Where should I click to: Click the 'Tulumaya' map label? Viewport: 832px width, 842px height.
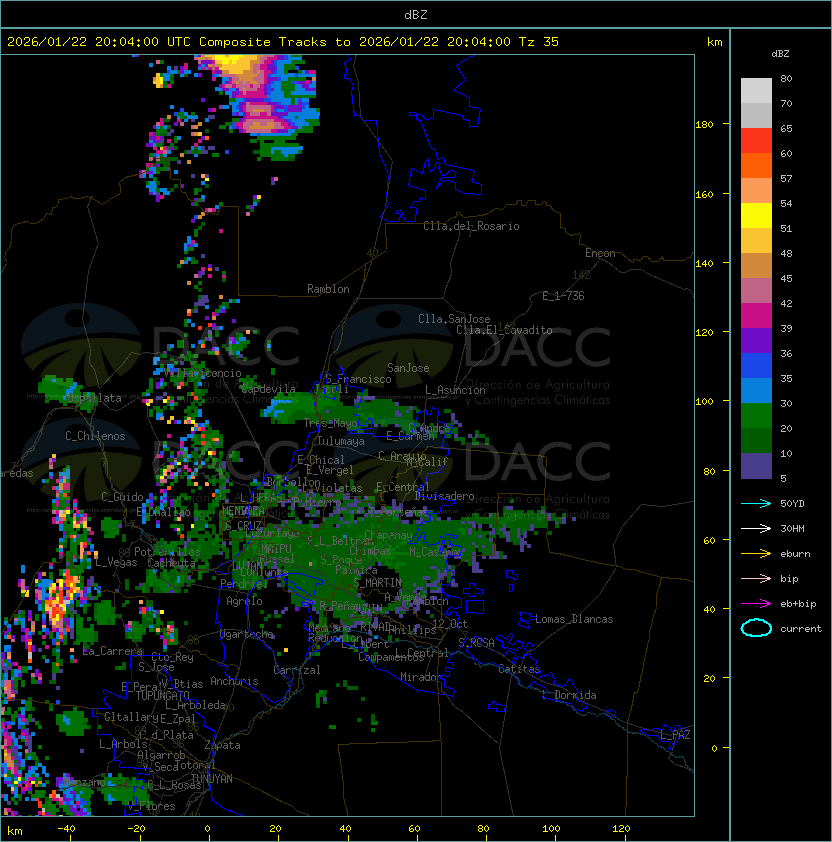tap(341, 441)
